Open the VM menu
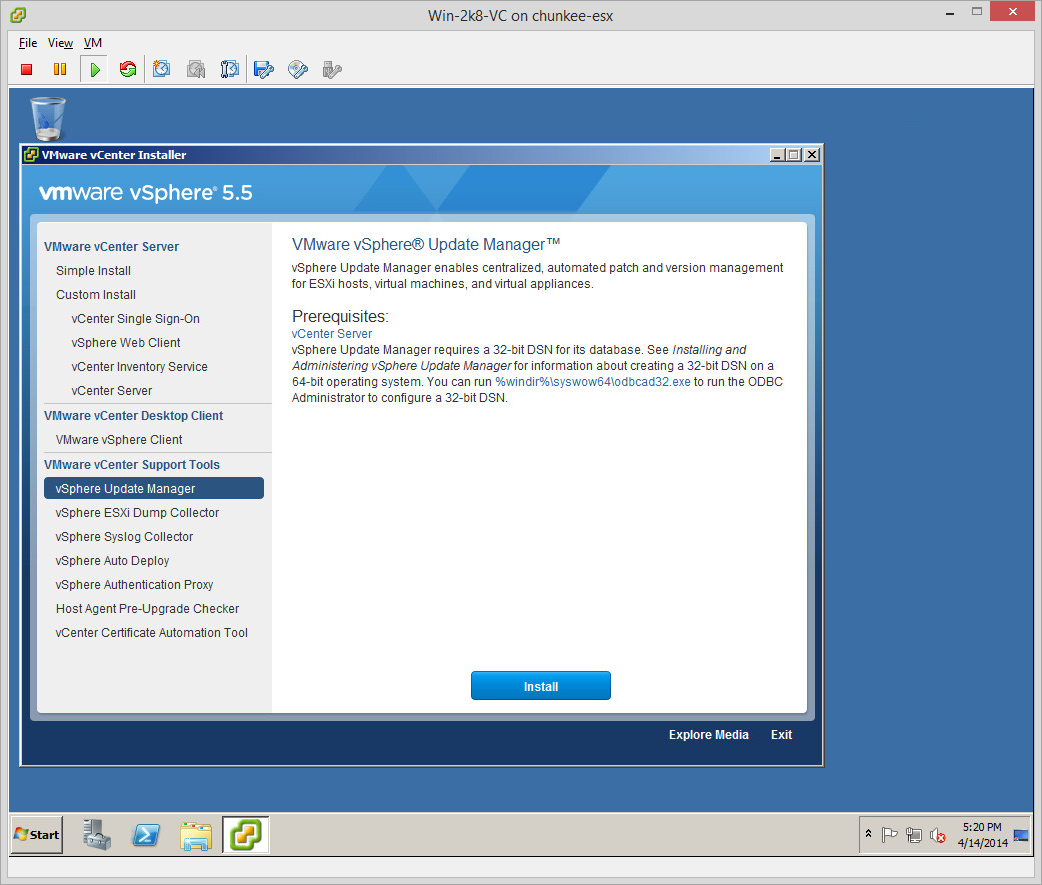 tap(93, 43)
